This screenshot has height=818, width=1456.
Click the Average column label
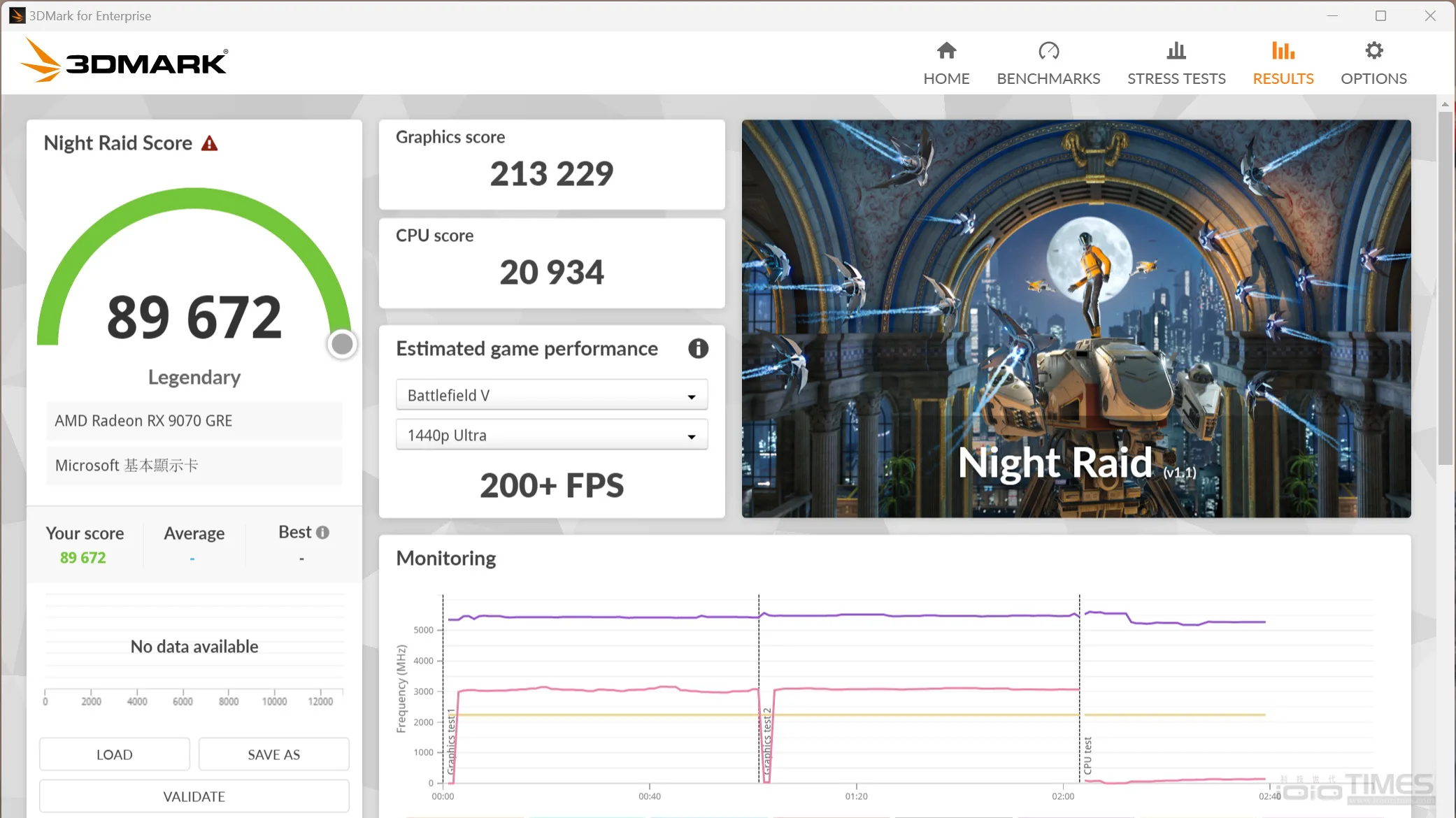pos(194,533)
